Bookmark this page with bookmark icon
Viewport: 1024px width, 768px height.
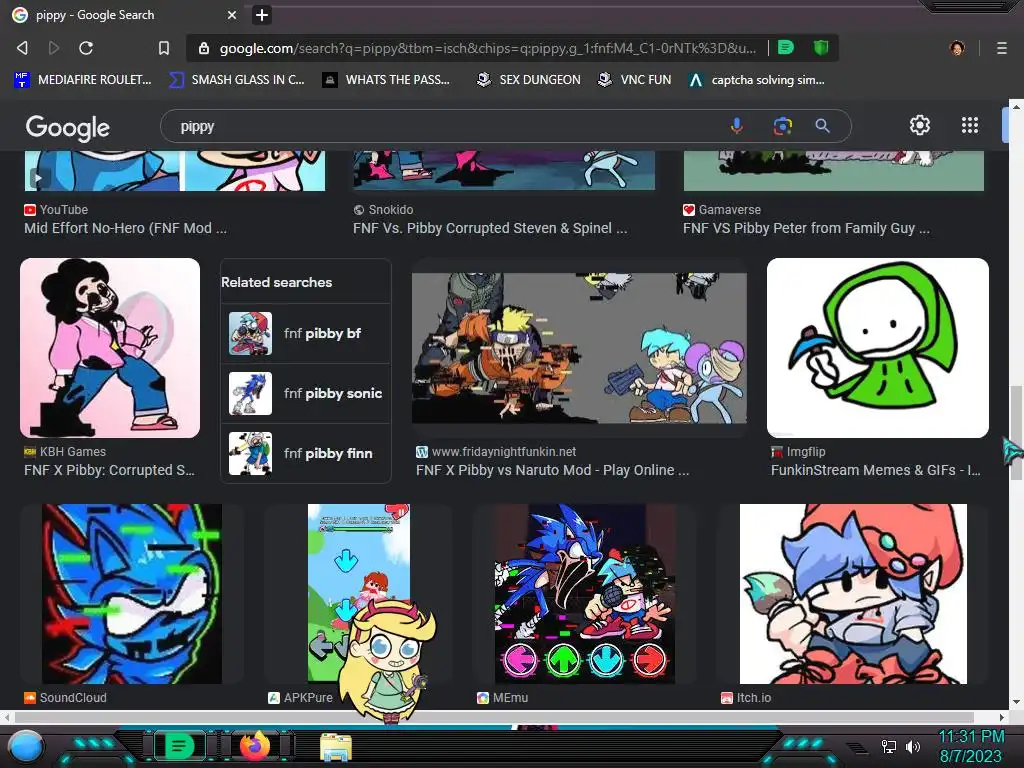click(x=164, y=48)
